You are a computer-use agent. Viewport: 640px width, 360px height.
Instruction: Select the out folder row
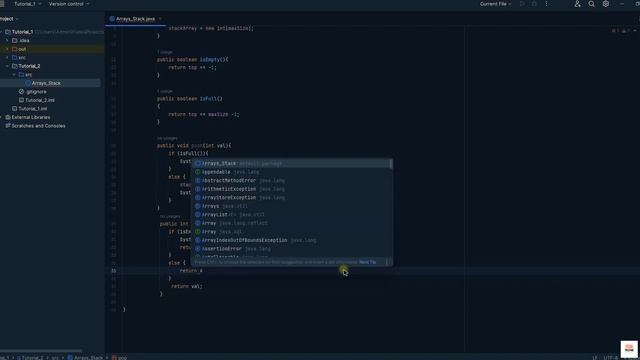pyautogui.click(x=51, y=49)
